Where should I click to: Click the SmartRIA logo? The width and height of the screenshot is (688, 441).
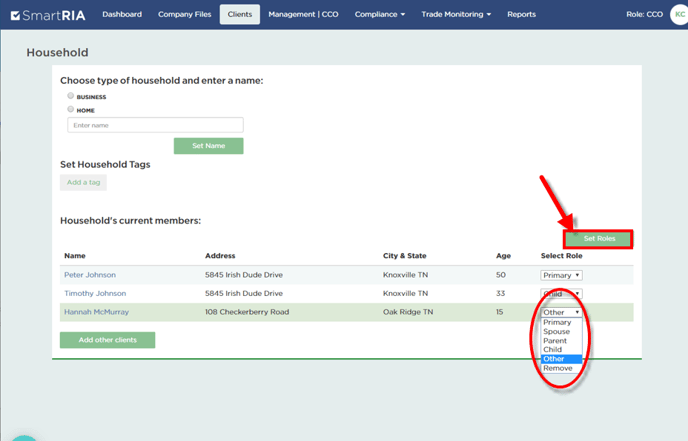tap(48, 15)
